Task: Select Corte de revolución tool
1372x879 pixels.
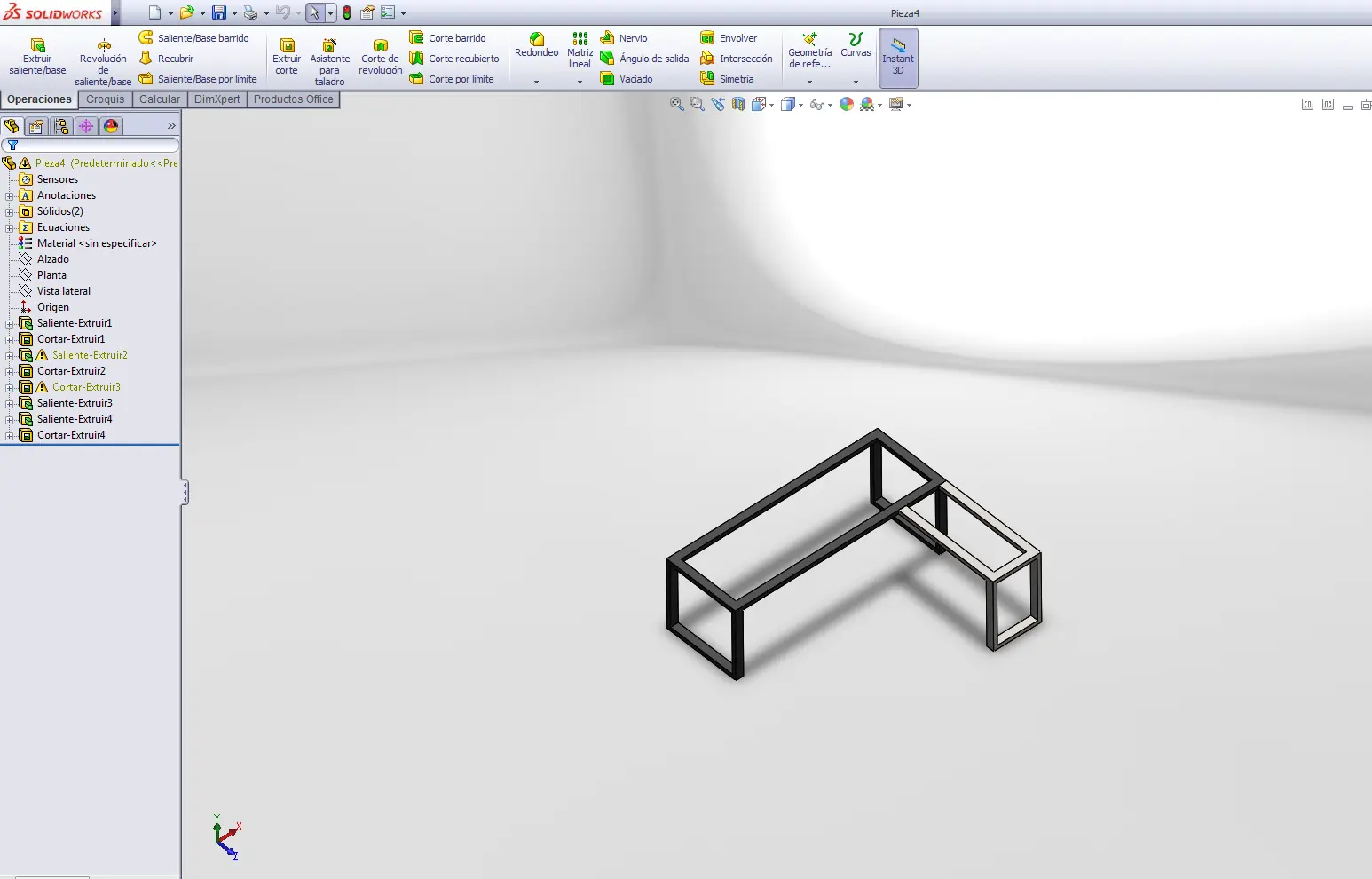Action: coord(381,57)
